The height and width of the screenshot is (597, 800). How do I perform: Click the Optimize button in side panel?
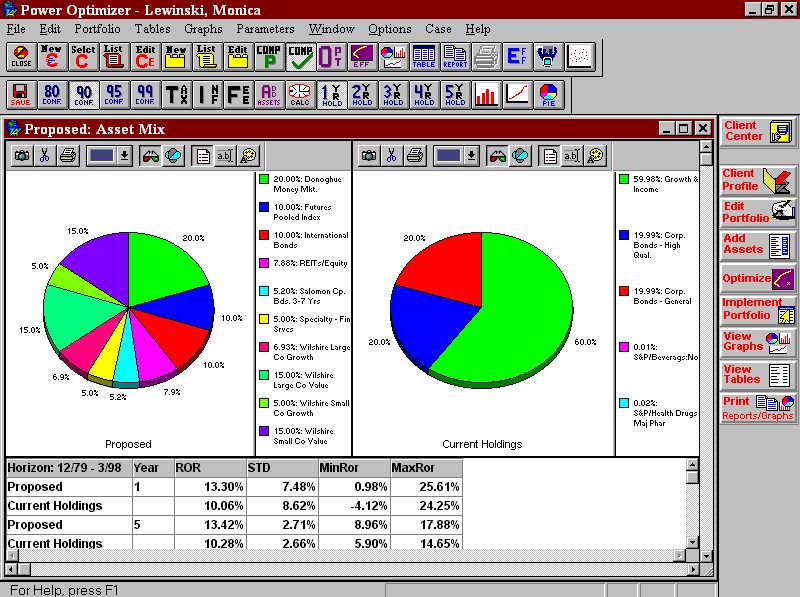[757, 279]
